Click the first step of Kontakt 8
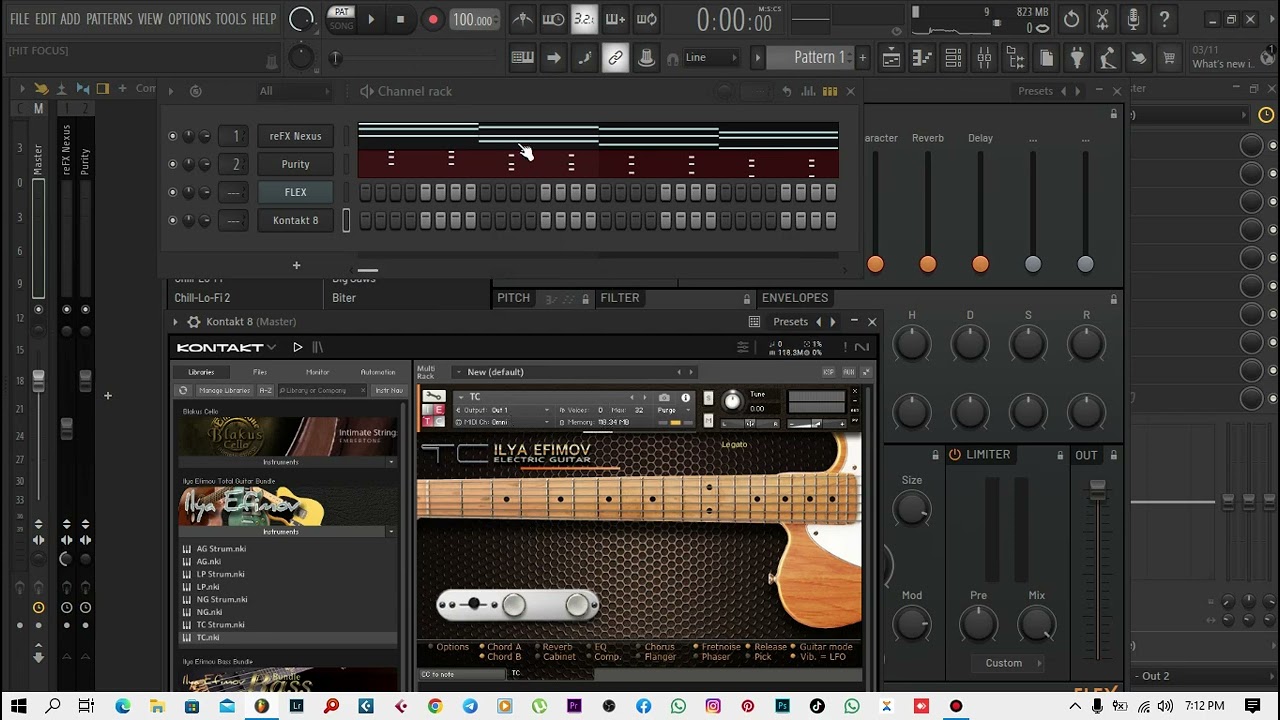The height and width of the screenshot is (720, 1280). tap(365, 220)
